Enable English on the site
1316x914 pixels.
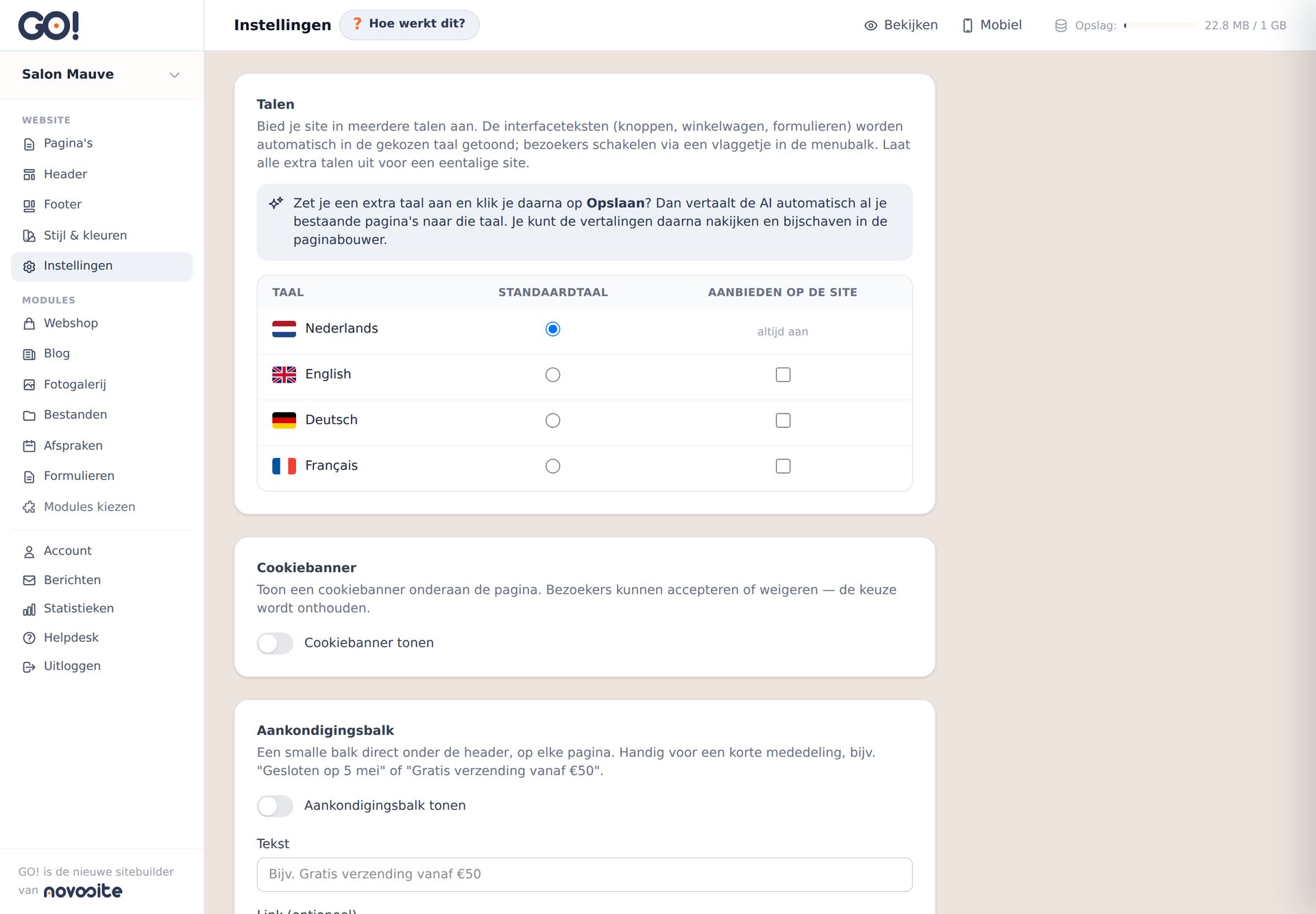[x=783, y=374]
